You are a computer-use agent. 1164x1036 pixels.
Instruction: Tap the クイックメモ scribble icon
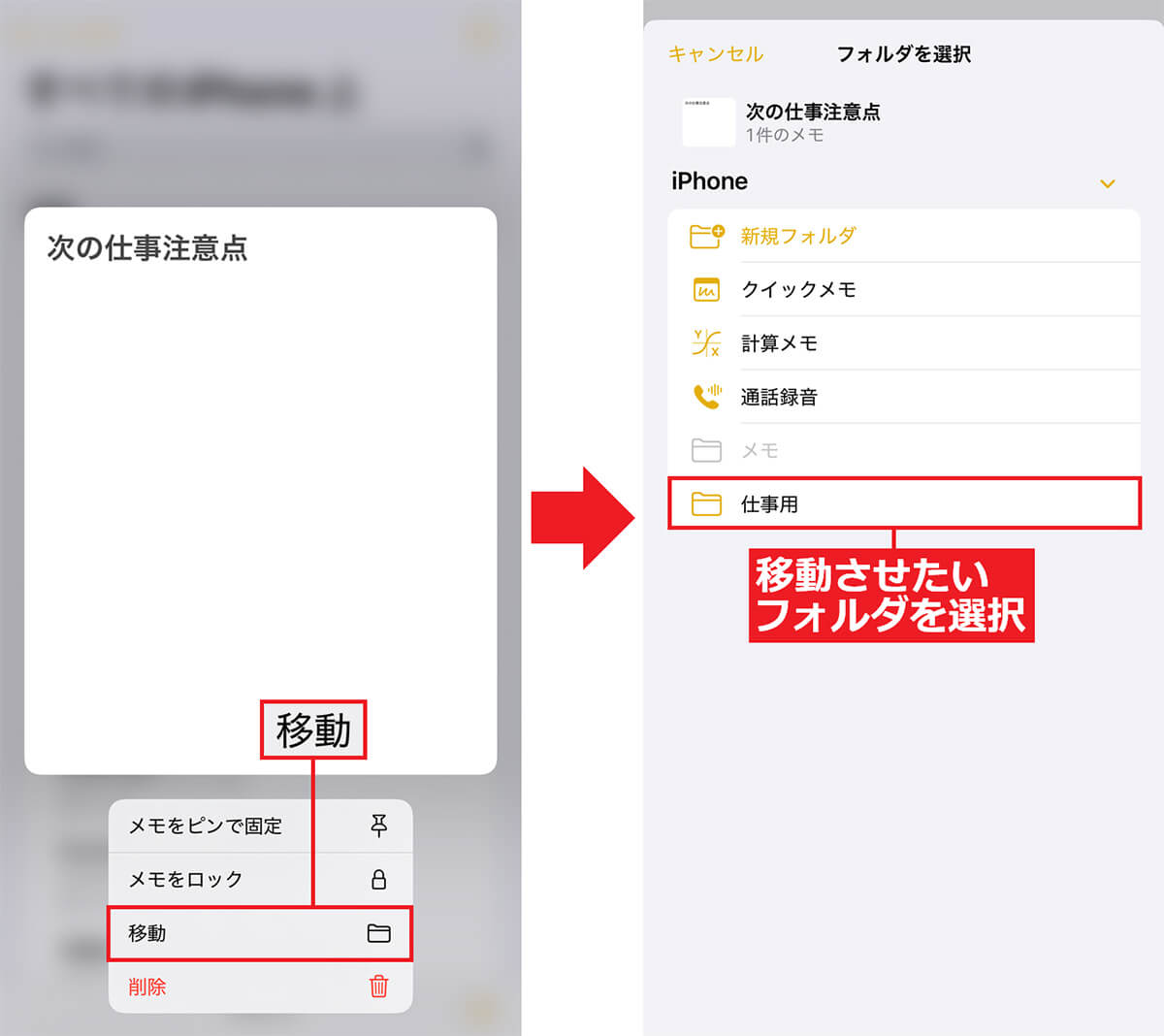point(706,289)
